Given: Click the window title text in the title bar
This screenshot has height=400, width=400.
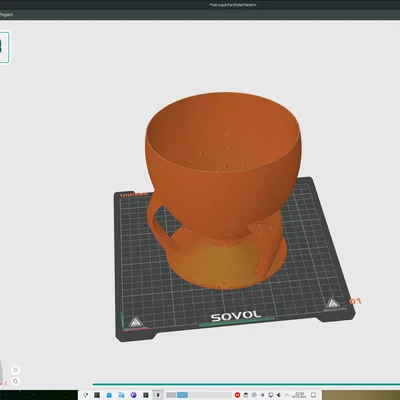Looking at the screenshot, I should click(233, 5).
